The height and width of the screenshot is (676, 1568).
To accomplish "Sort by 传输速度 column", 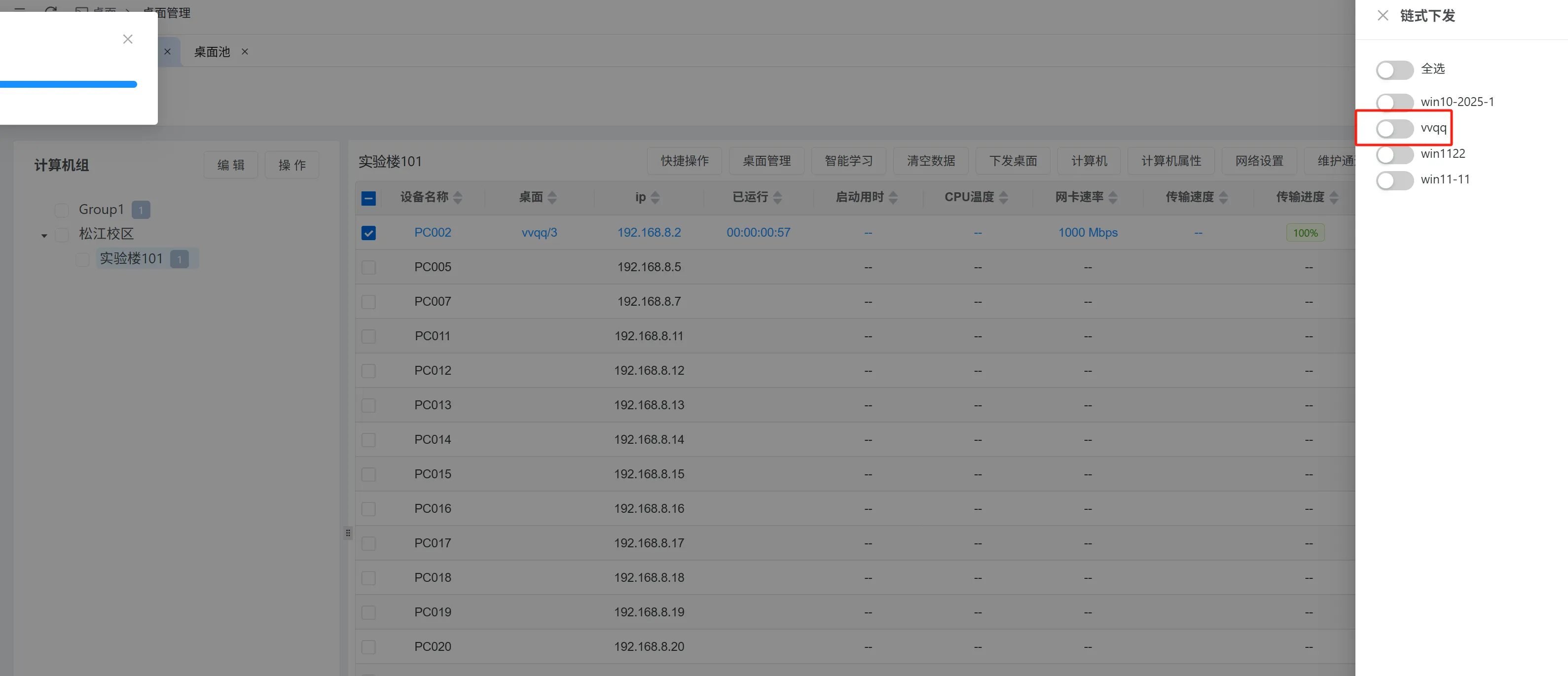I will tap(1224, 197).
